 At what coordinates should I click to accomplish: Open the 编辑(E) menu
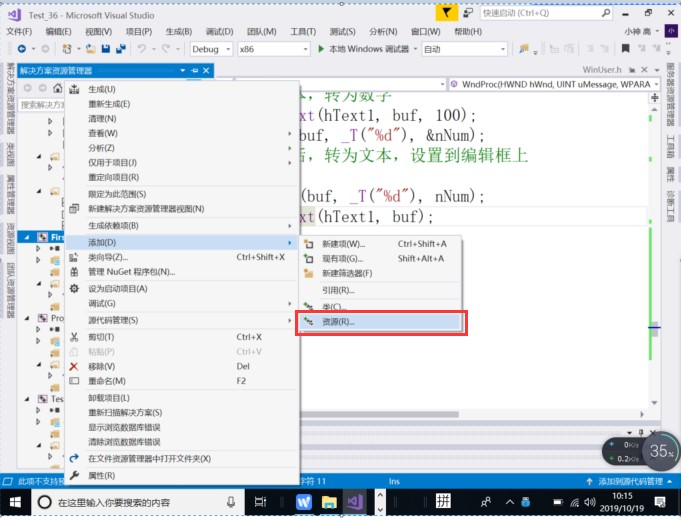coord(59,31)
